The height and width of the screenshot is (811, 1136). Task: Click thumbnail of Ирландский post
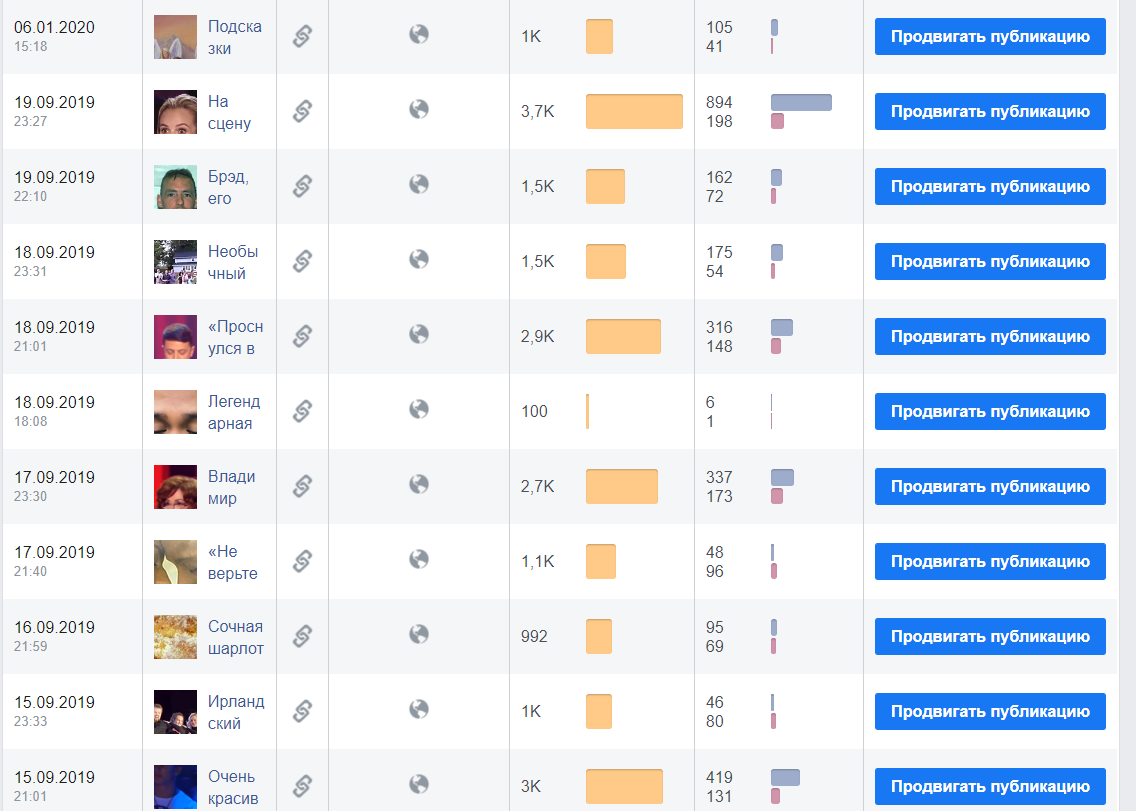click(175, 712)
